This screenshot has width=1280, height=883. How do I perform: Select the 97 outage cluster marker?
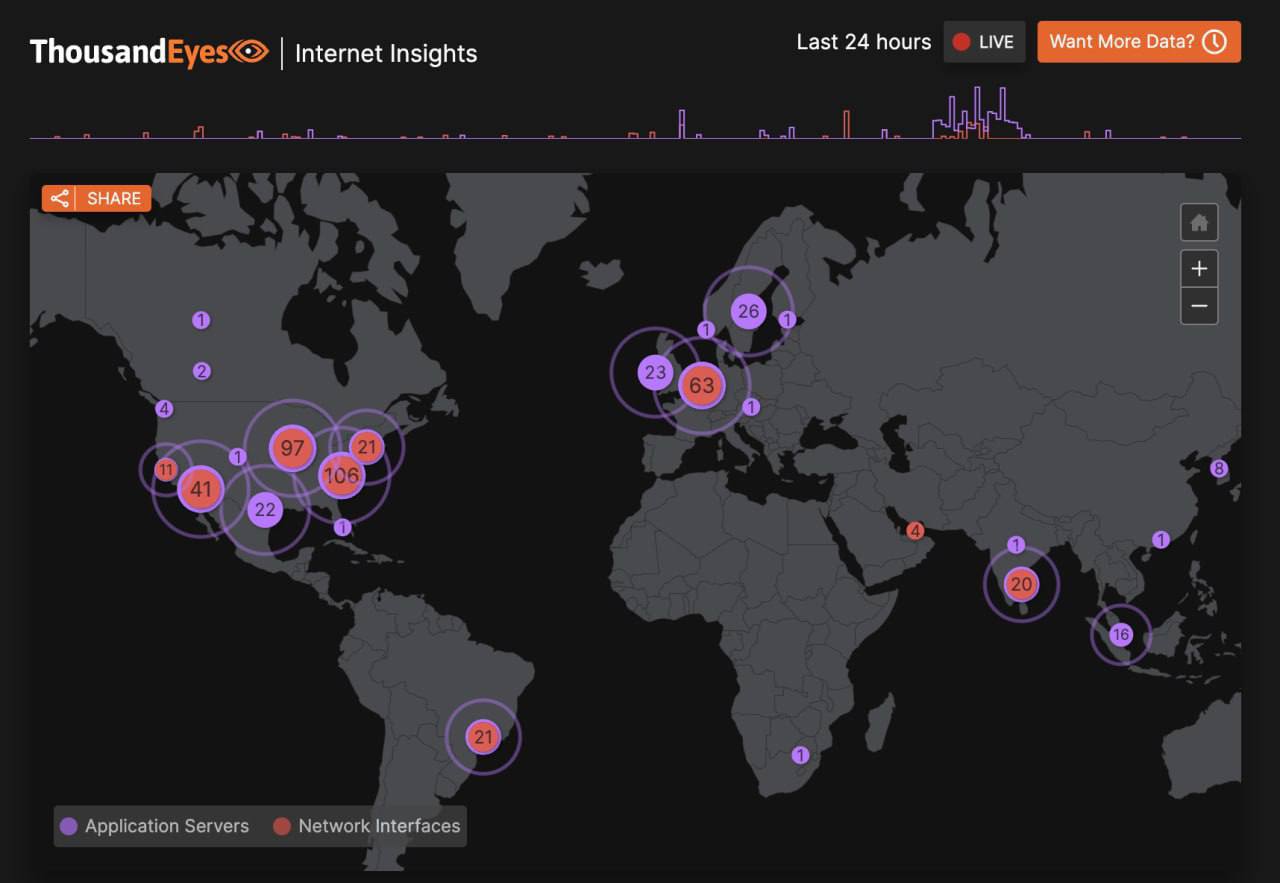292,448
